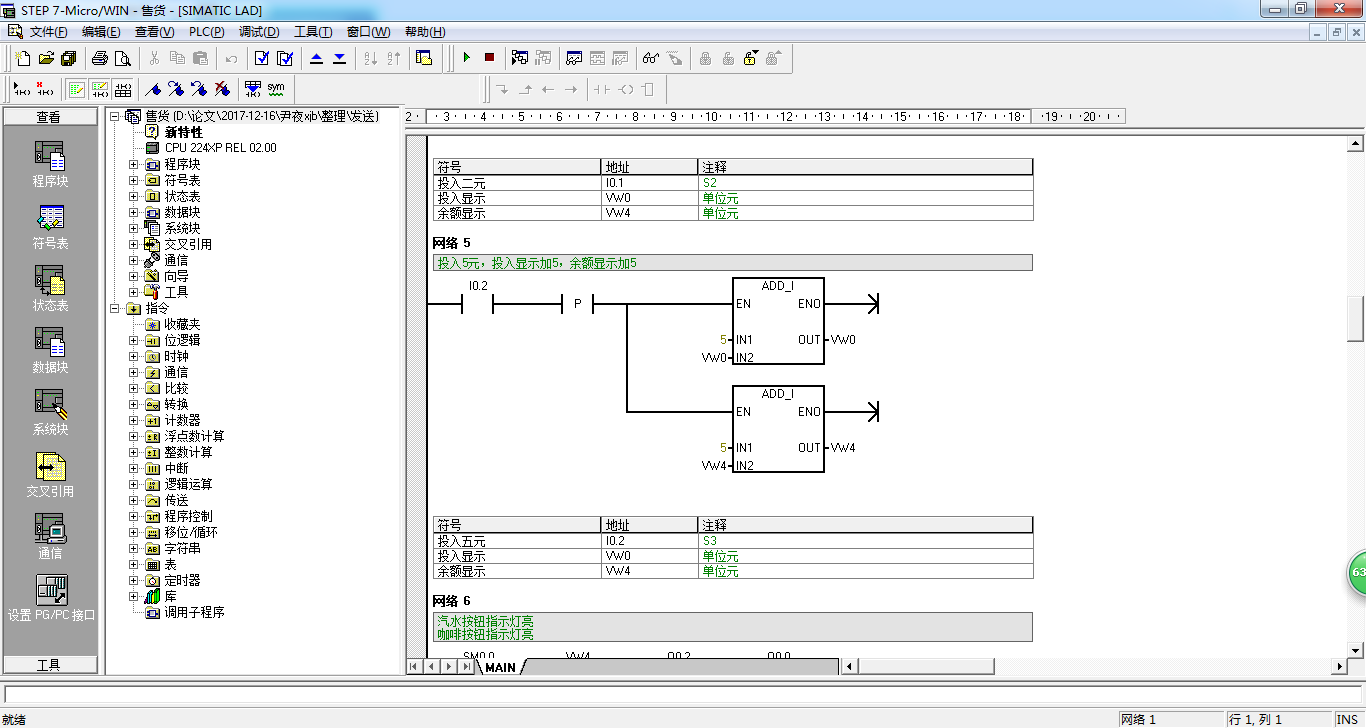
Task: Open 通信 in the view sidebar
Action: 50,537
